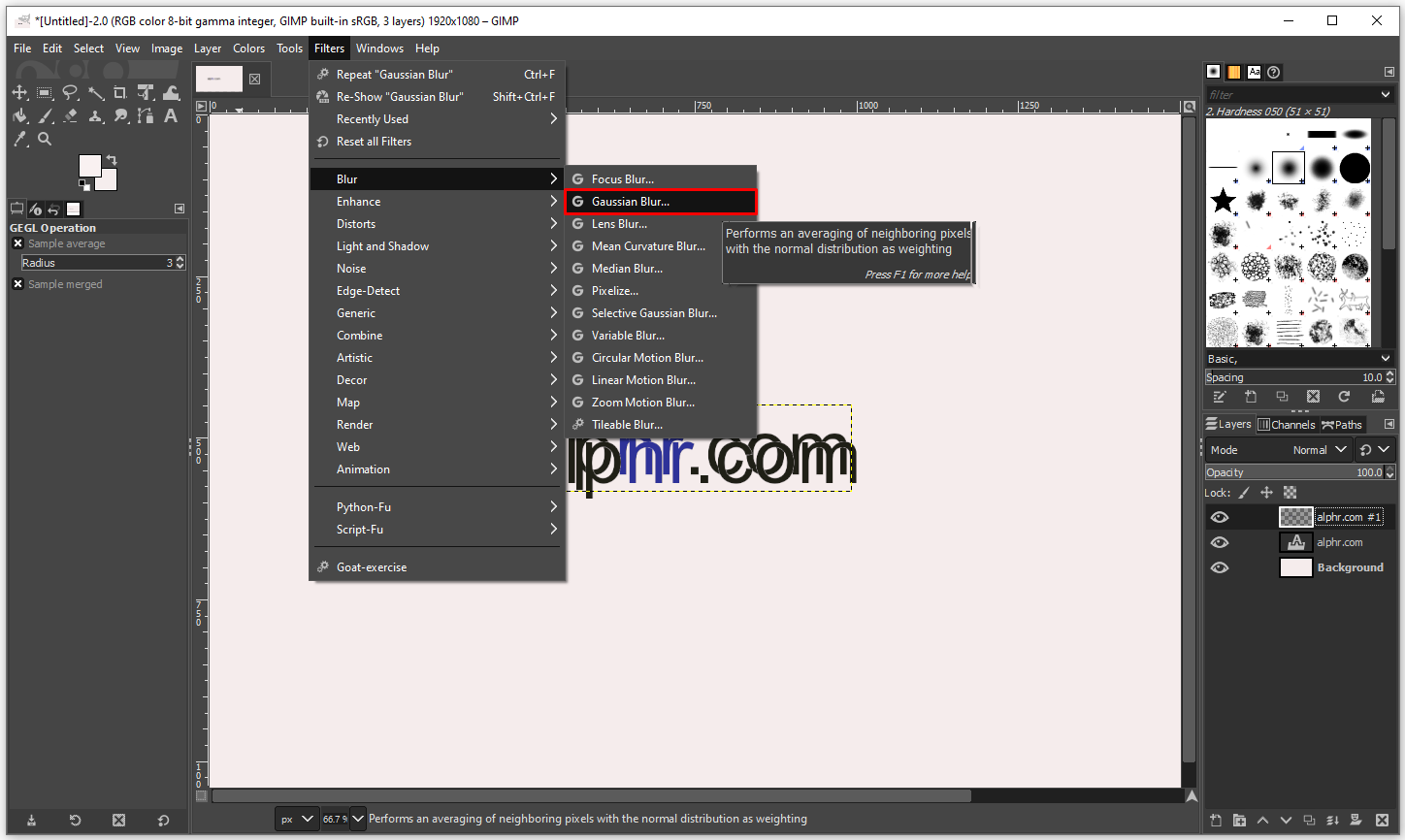The image size is (1405, 840).
Task: Click the Refresh brushes icon
Action: pyautogui.click(x=1344, y=397)
